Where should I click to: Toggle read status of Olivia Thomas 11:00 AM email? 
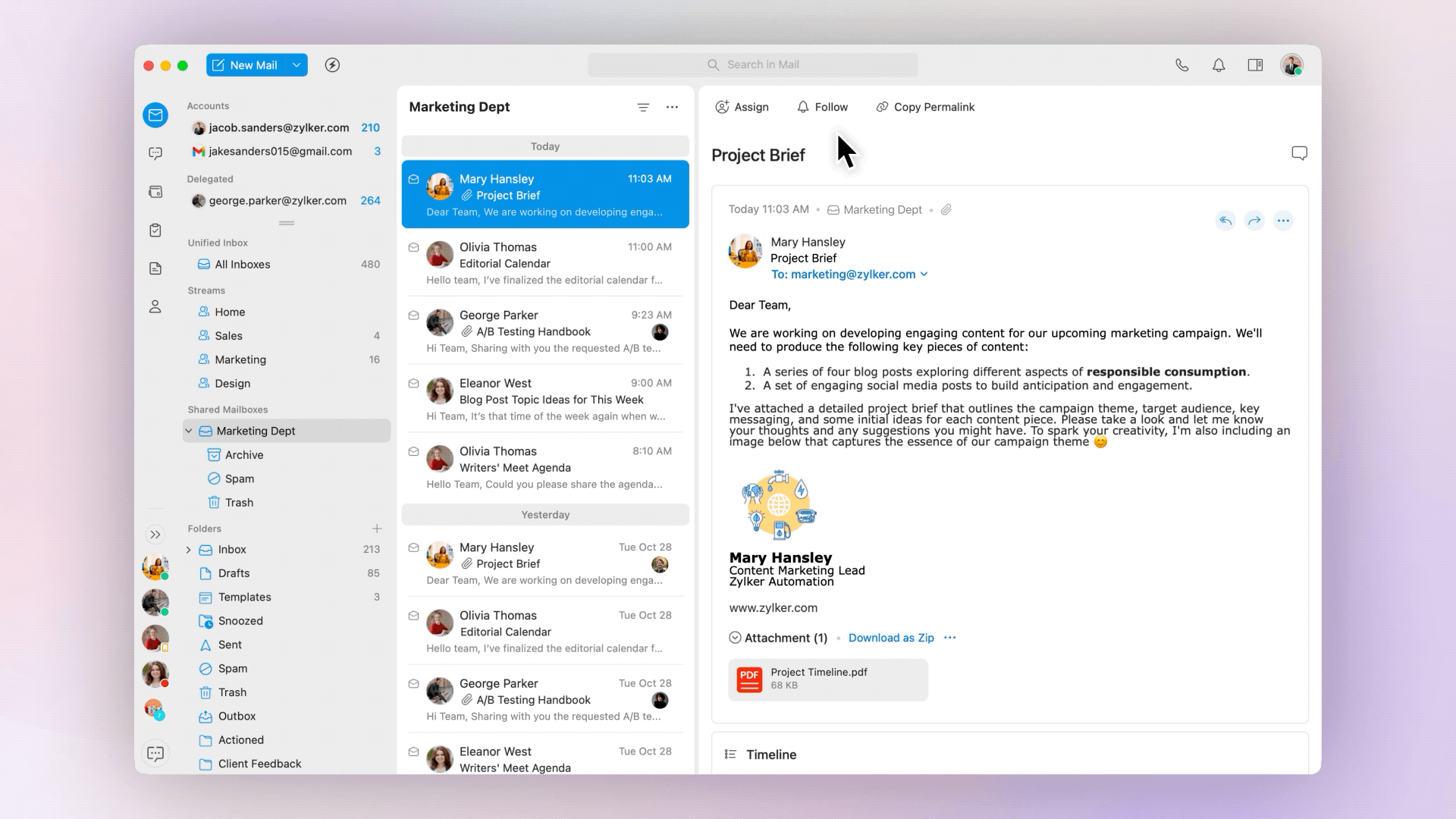pyautogui.click(x=414, y=247)
